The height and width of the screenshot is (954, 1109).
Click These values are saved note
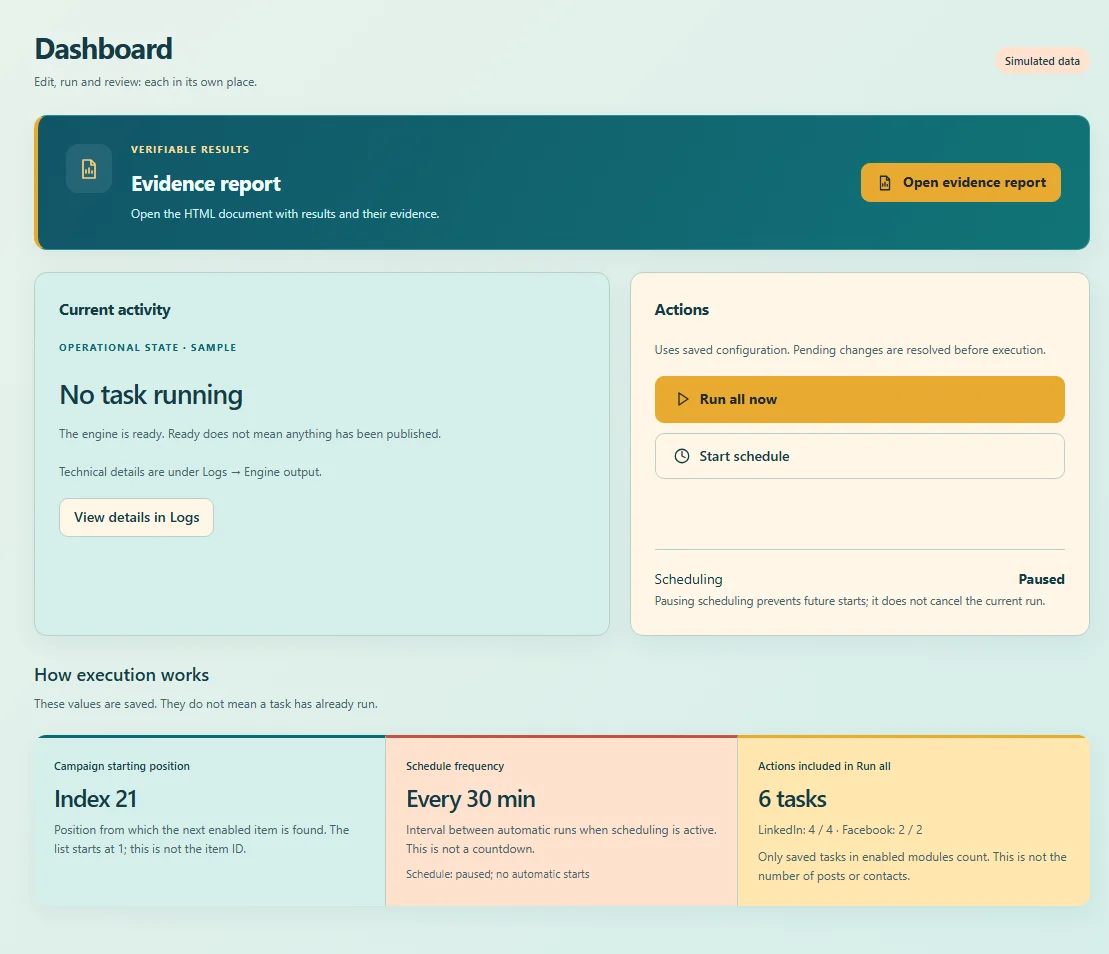click(x=206, y=704)
